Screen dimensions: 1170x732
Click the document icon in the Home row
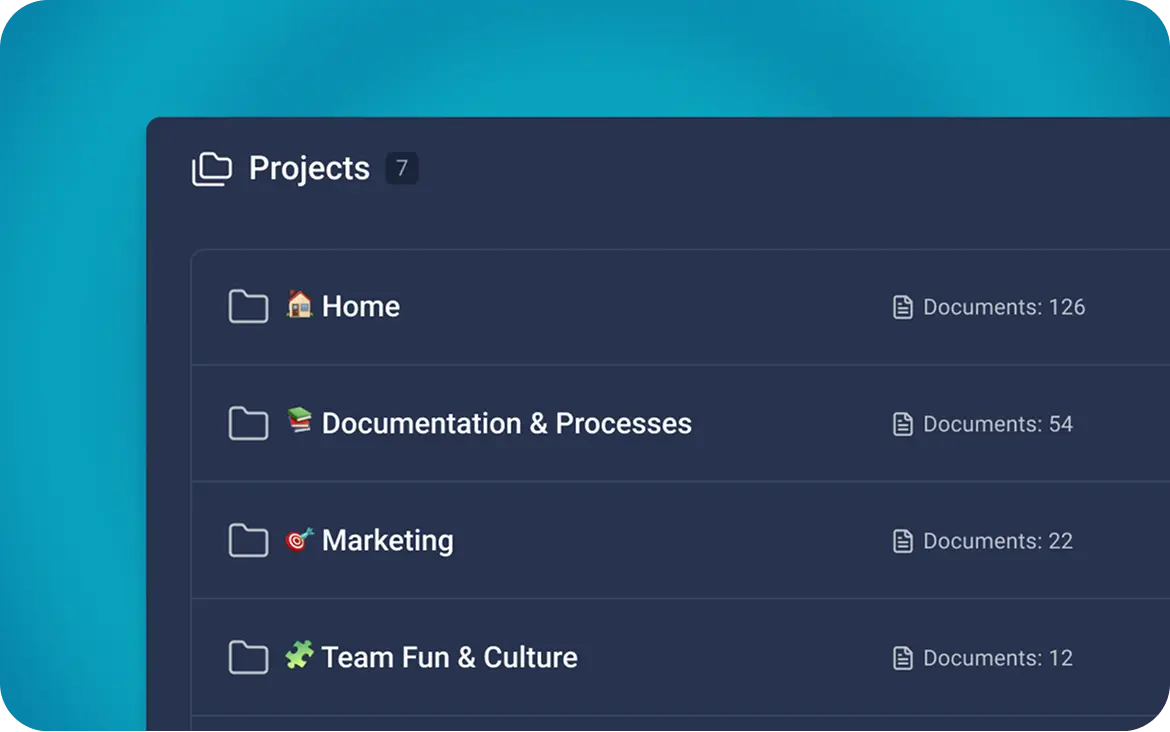pyautogui.click(x=903, y=307)
